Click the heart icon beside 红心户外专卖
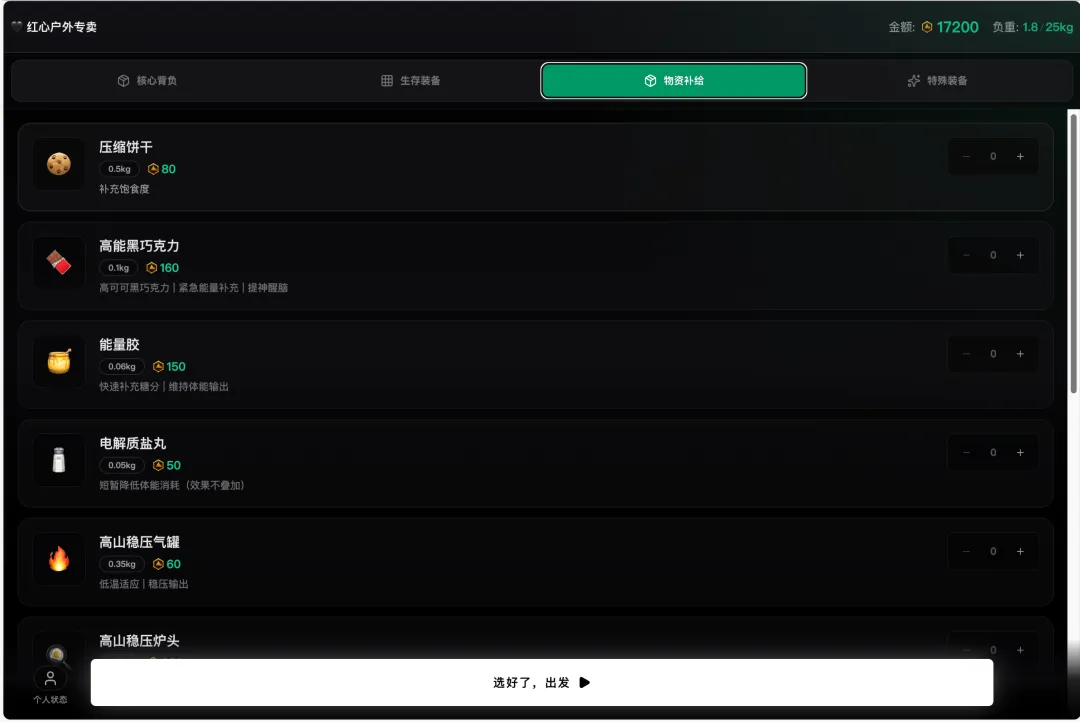This screenshot has height=722, width=1080. click(17, 26)
